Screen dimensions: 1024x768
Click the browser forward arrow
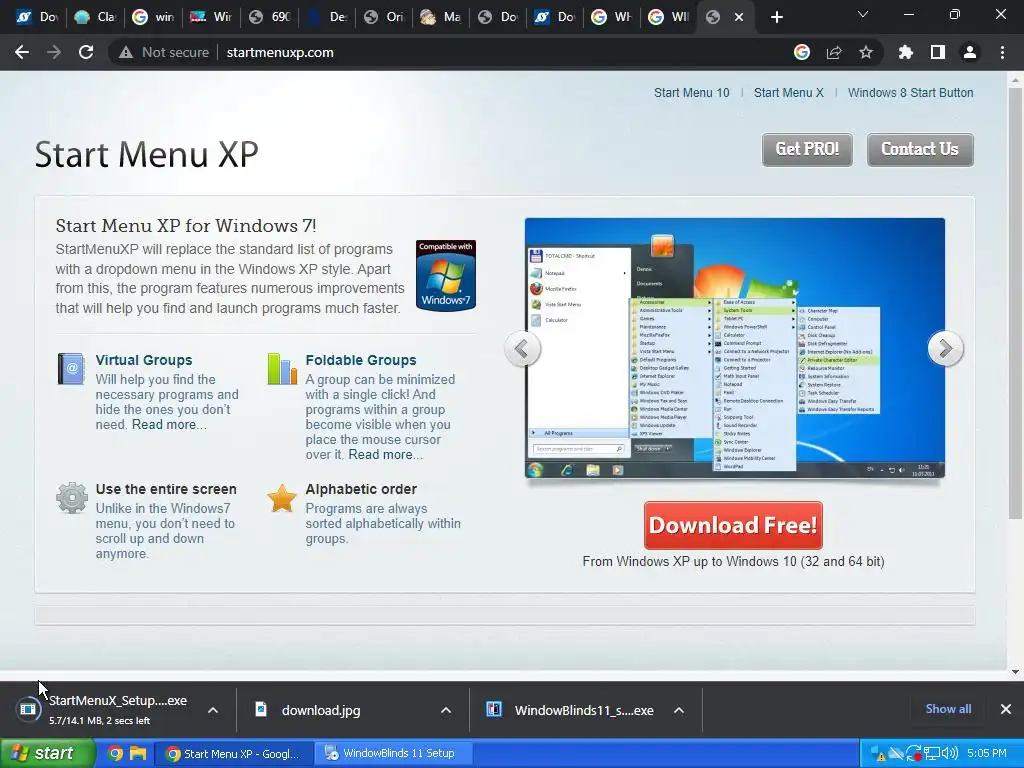[54, 52]
